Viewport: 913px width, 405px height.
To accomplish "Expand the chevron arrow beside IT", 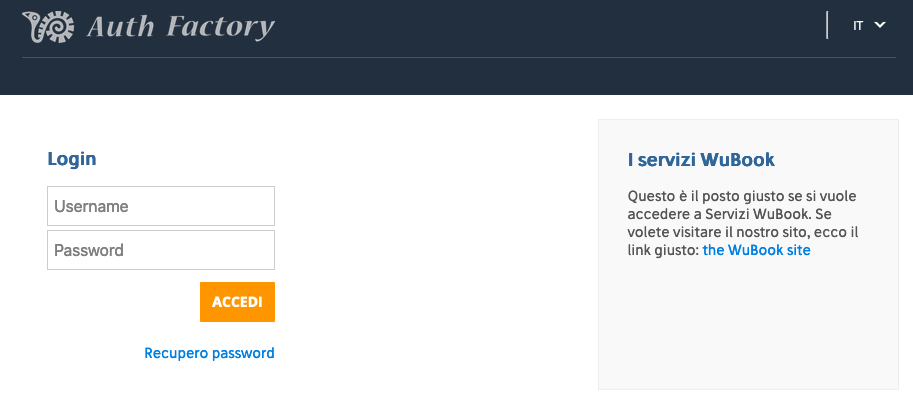I will point(880,25).
